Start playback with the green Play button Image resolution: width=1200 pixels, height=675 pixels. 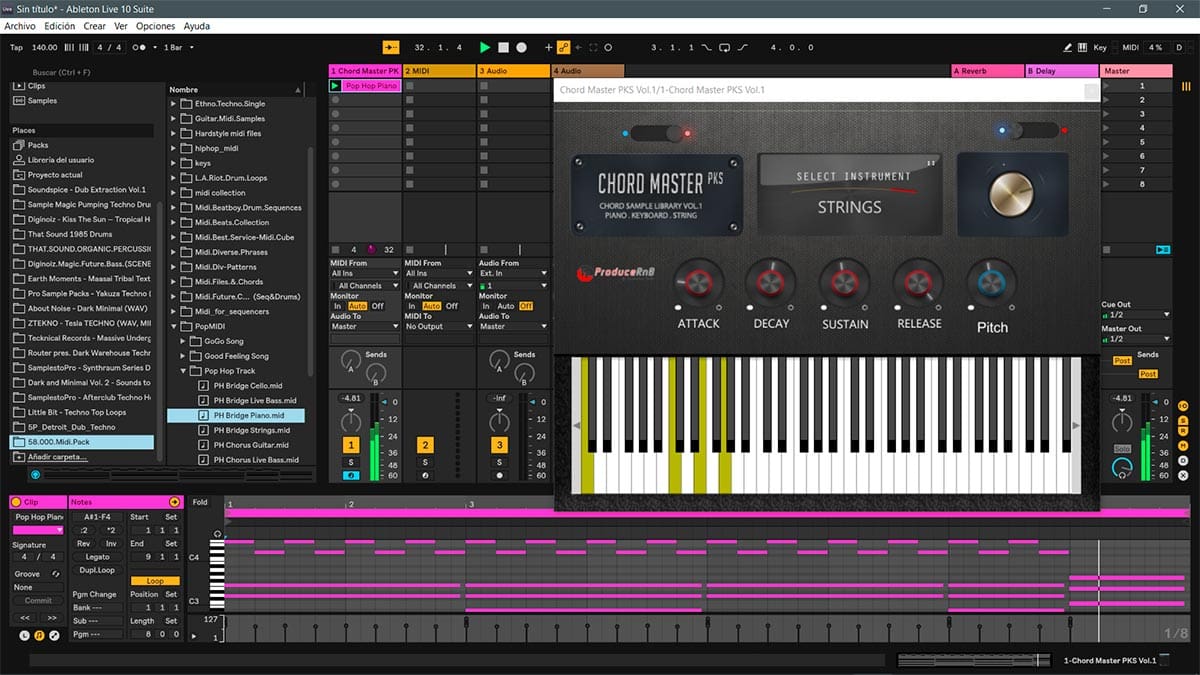click(485, 47)
